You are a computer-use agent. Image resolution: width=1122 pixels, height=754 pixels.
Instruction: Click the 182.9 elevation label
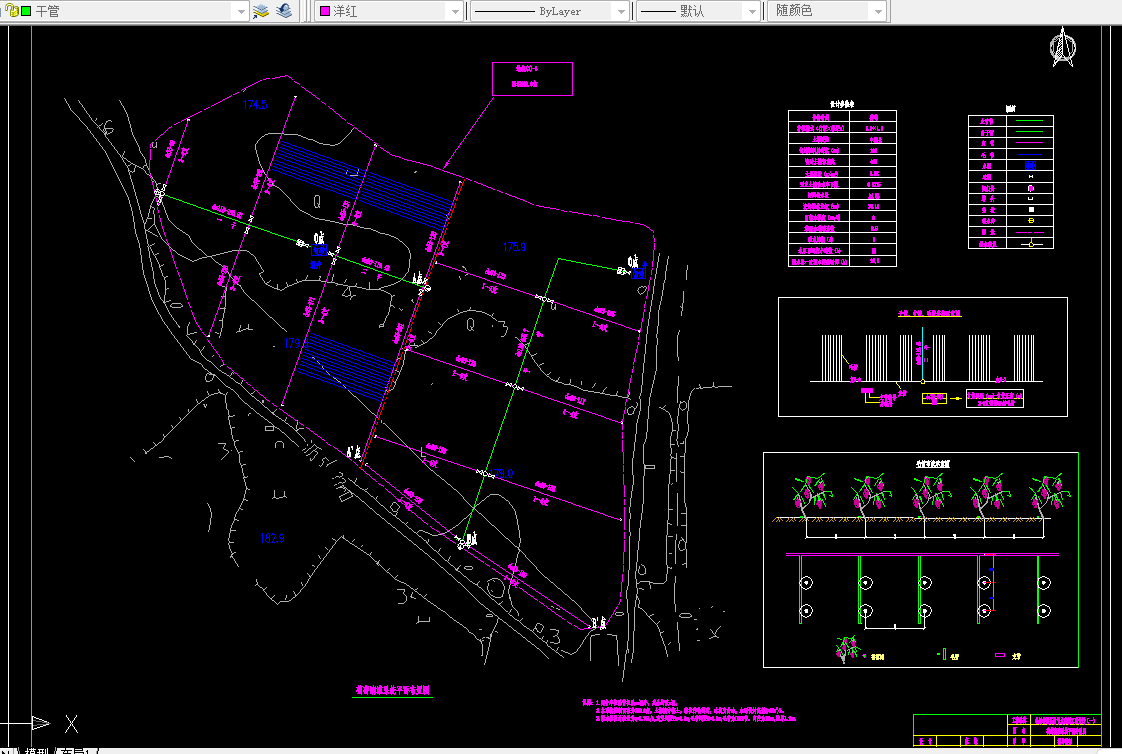pos(273,538)
